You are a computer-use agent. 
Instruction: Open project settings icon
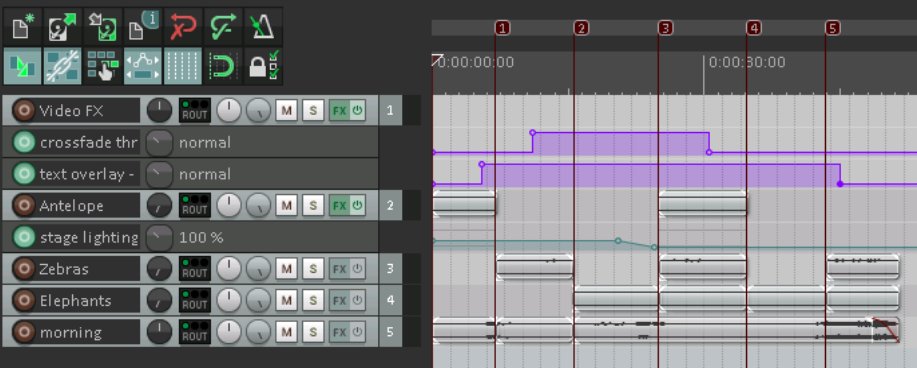coord(143,27)
